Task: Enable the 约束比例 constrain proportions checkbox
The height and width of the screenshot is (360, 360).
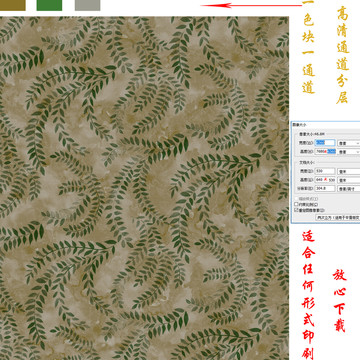Action: click(x=296, y=204)
